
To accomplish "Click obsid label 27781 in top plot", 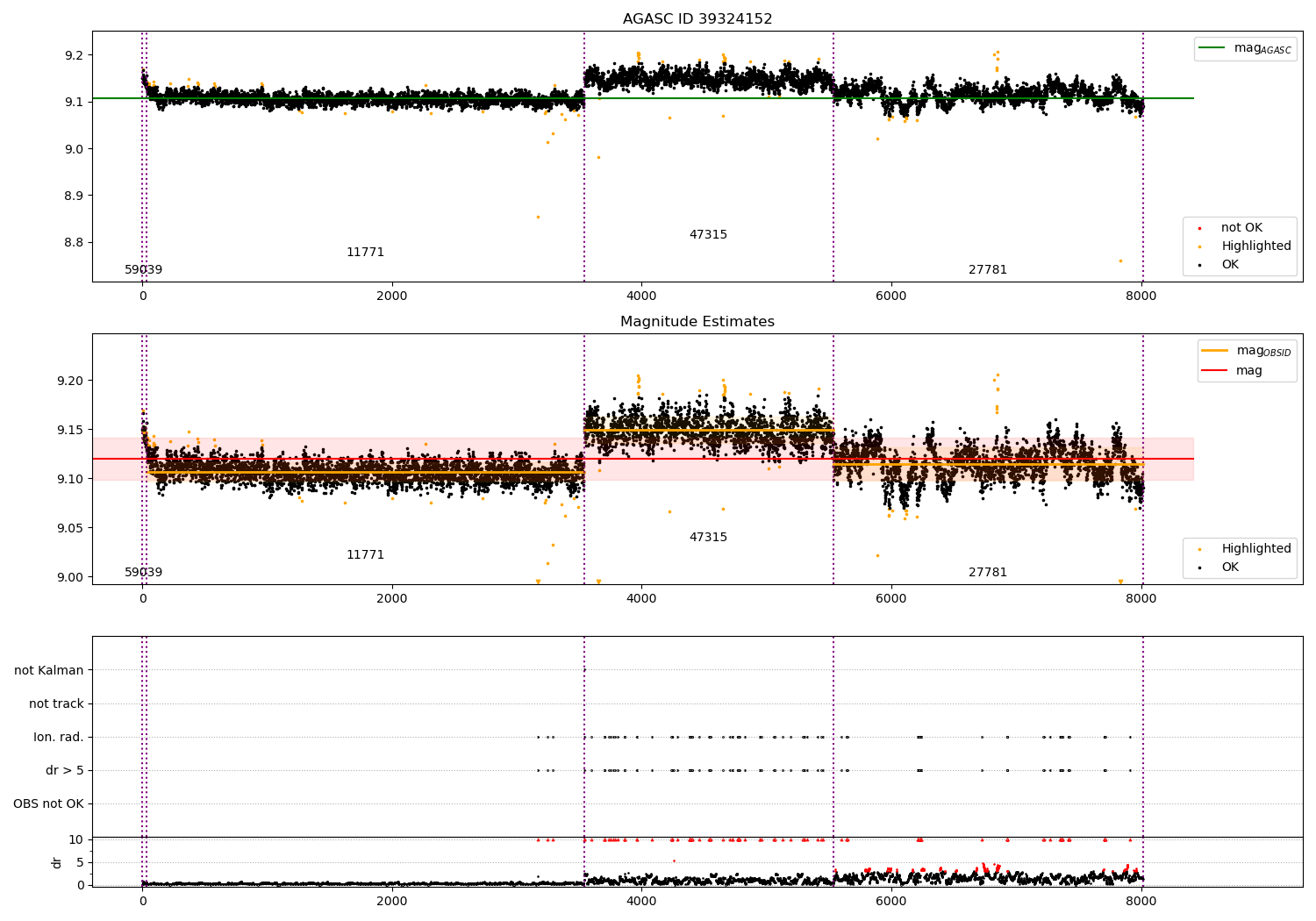I will (x=988, y=270).
